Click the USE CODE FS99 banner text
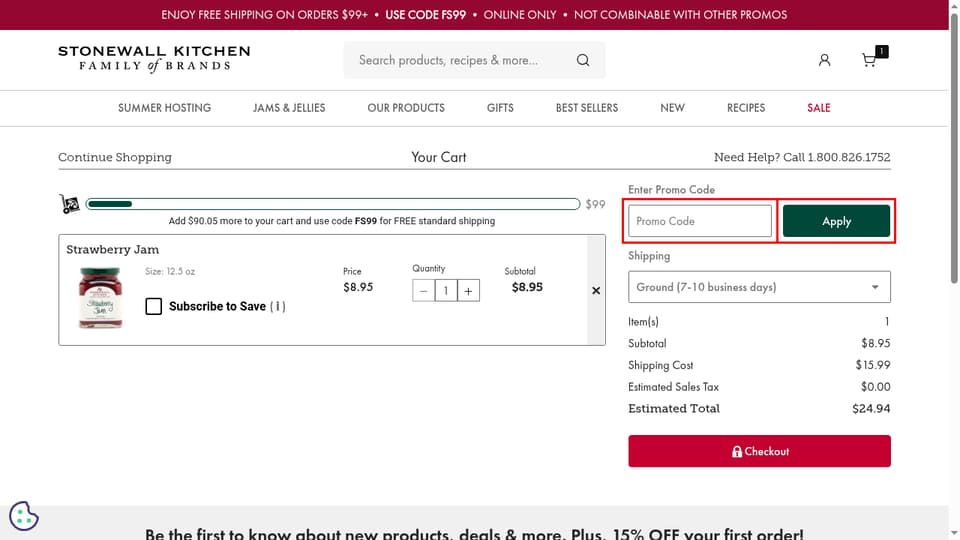The width and height of the screenshot is (960, 540). (426, 15)
